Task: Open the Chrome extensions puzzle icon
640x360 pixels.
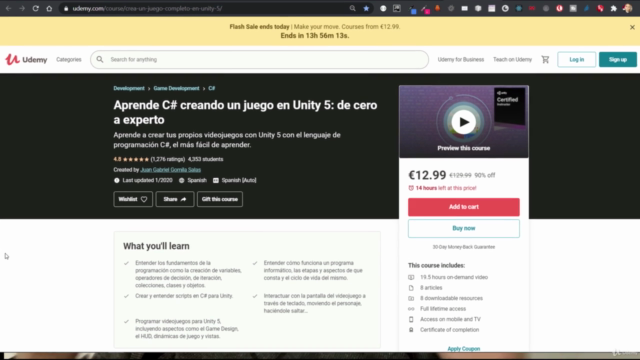Action: (x=613, y=8)
